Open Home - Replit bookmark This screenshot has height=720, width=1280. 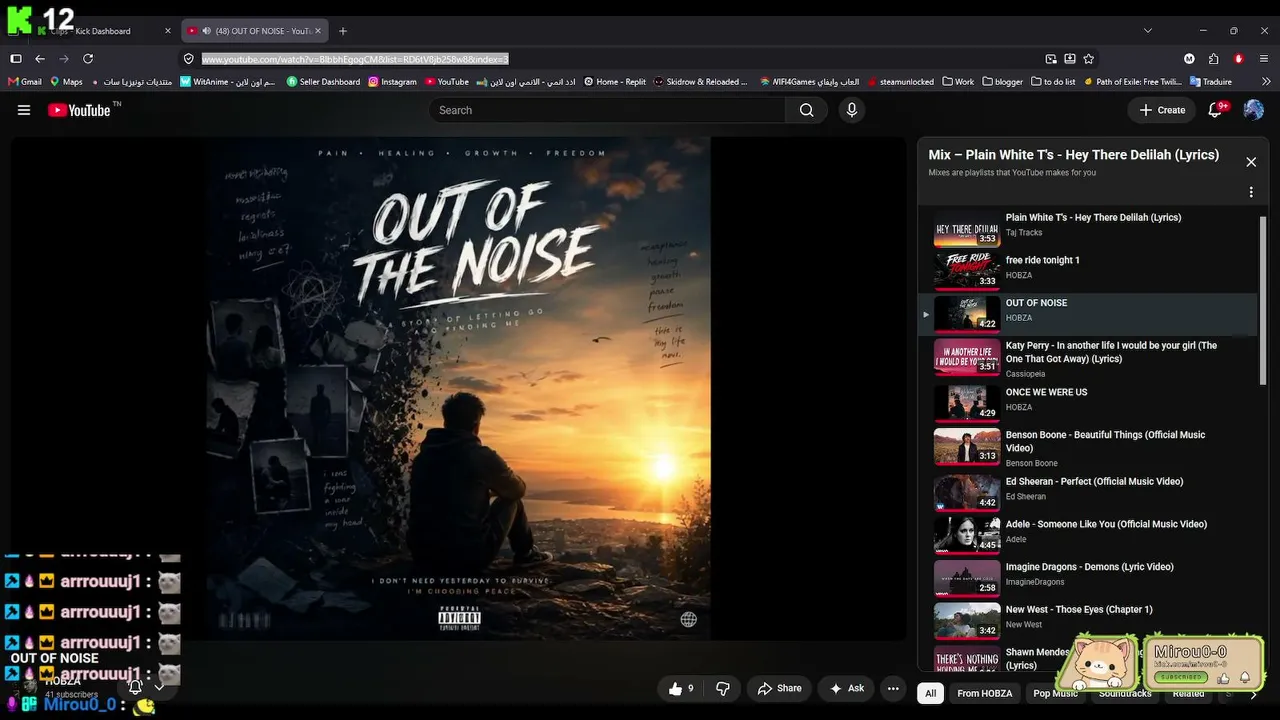615,82
